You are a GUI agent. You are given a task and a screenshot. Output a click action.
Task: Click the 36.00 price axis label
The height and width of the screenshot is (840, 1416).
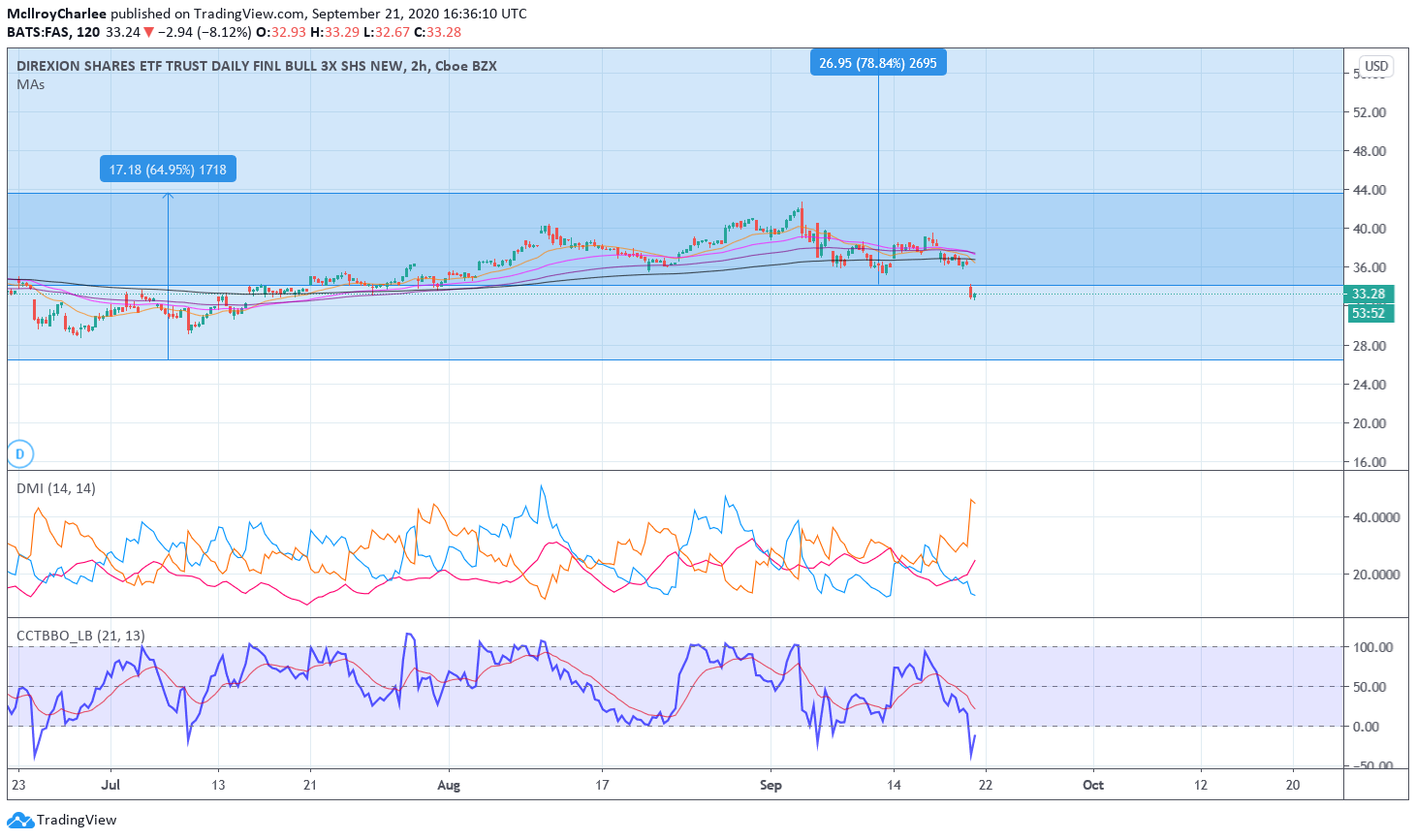tap(1369, 267)
